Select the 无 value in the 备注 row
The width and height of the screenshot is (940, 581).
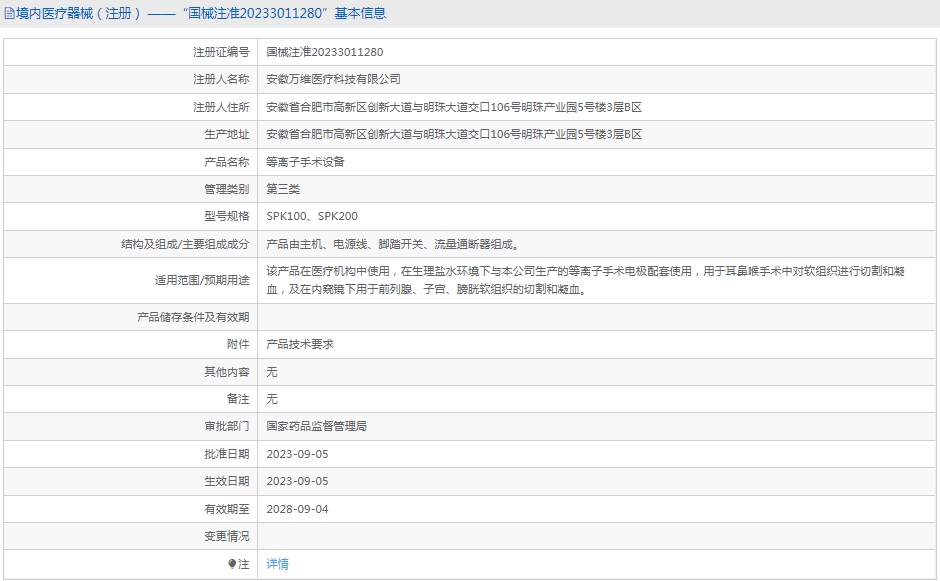[x=272, y=399]
